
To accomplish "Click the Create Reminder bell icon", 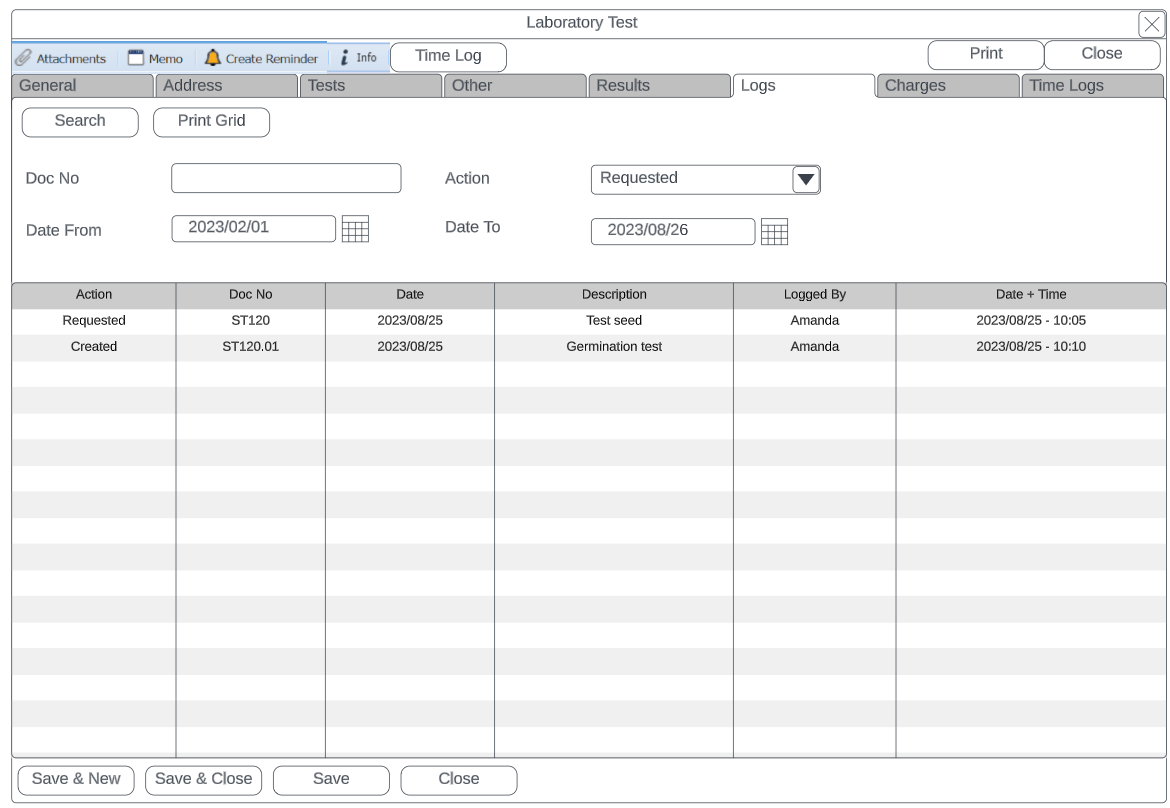I will click(213, 58).
